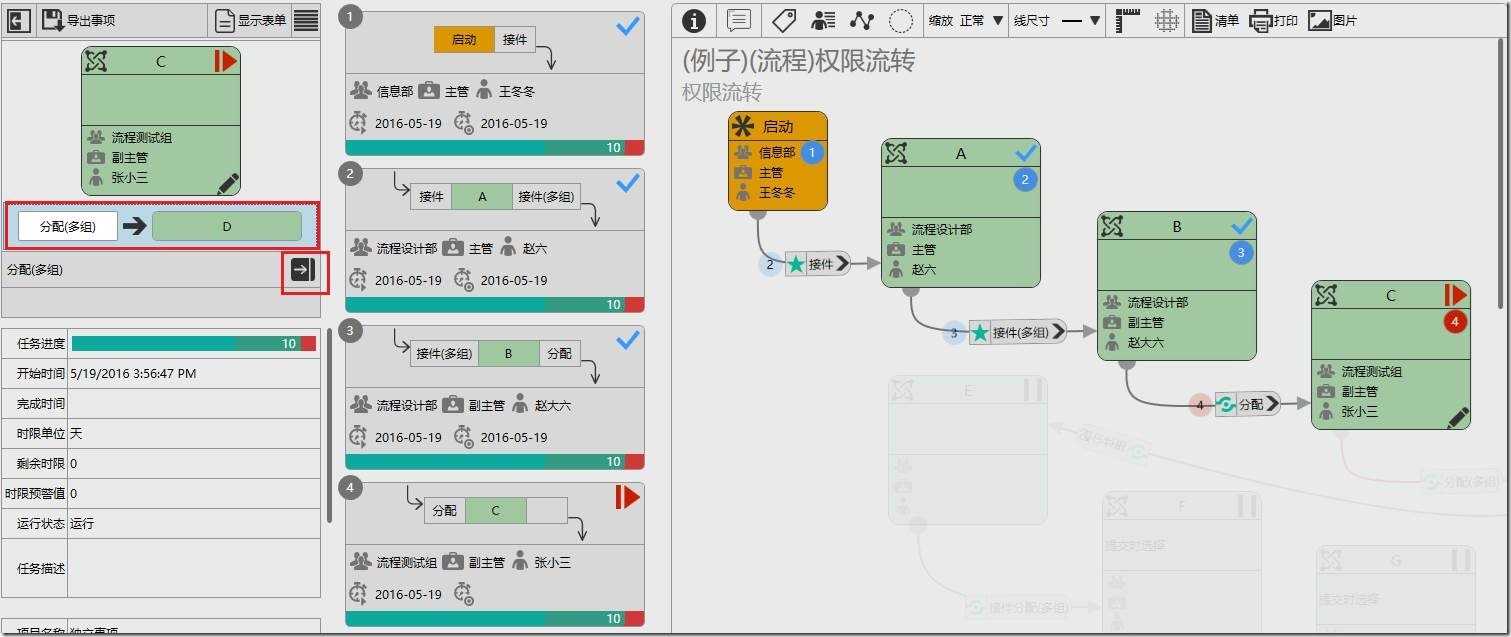
Task: Click the back arrow icon in left toolbar
Action: [x=18, y=20]
